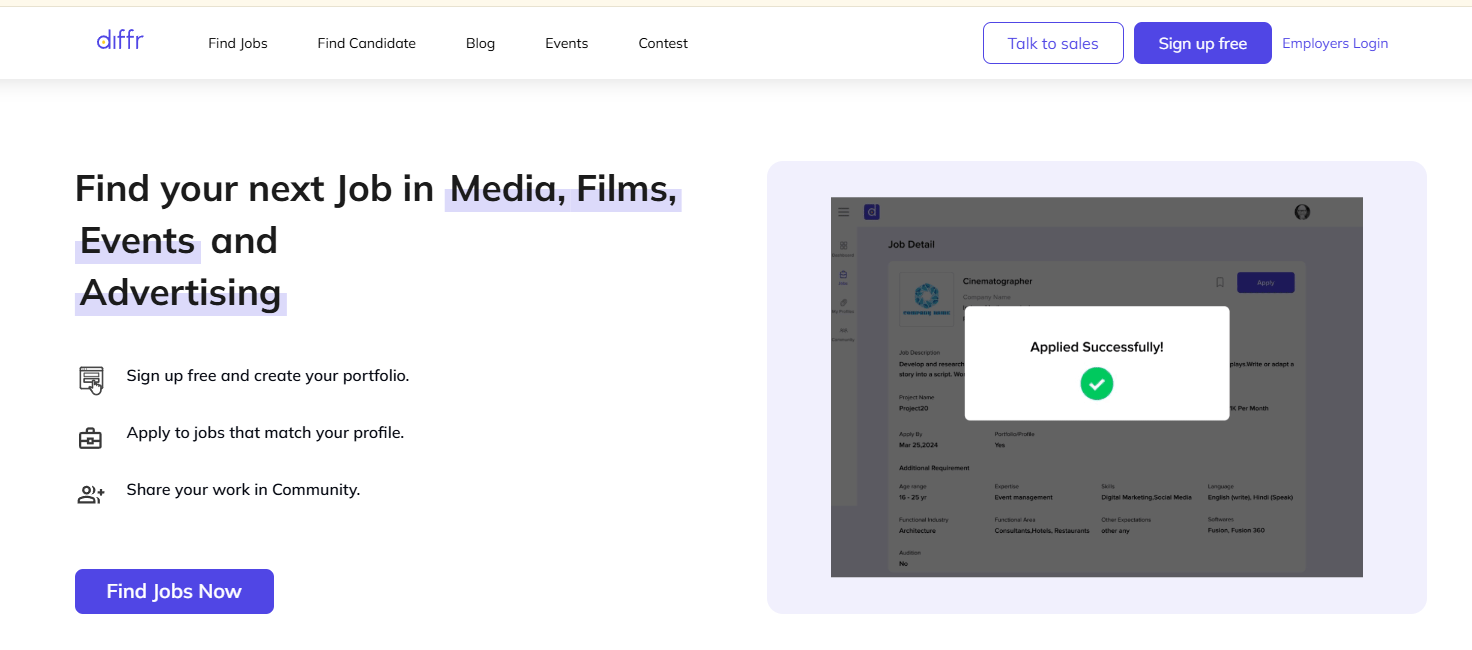The width and height of the screenshot is (1472, 650).
Task: Select the Dashboard icon in the preview sidebar
Action: [843, 245]
